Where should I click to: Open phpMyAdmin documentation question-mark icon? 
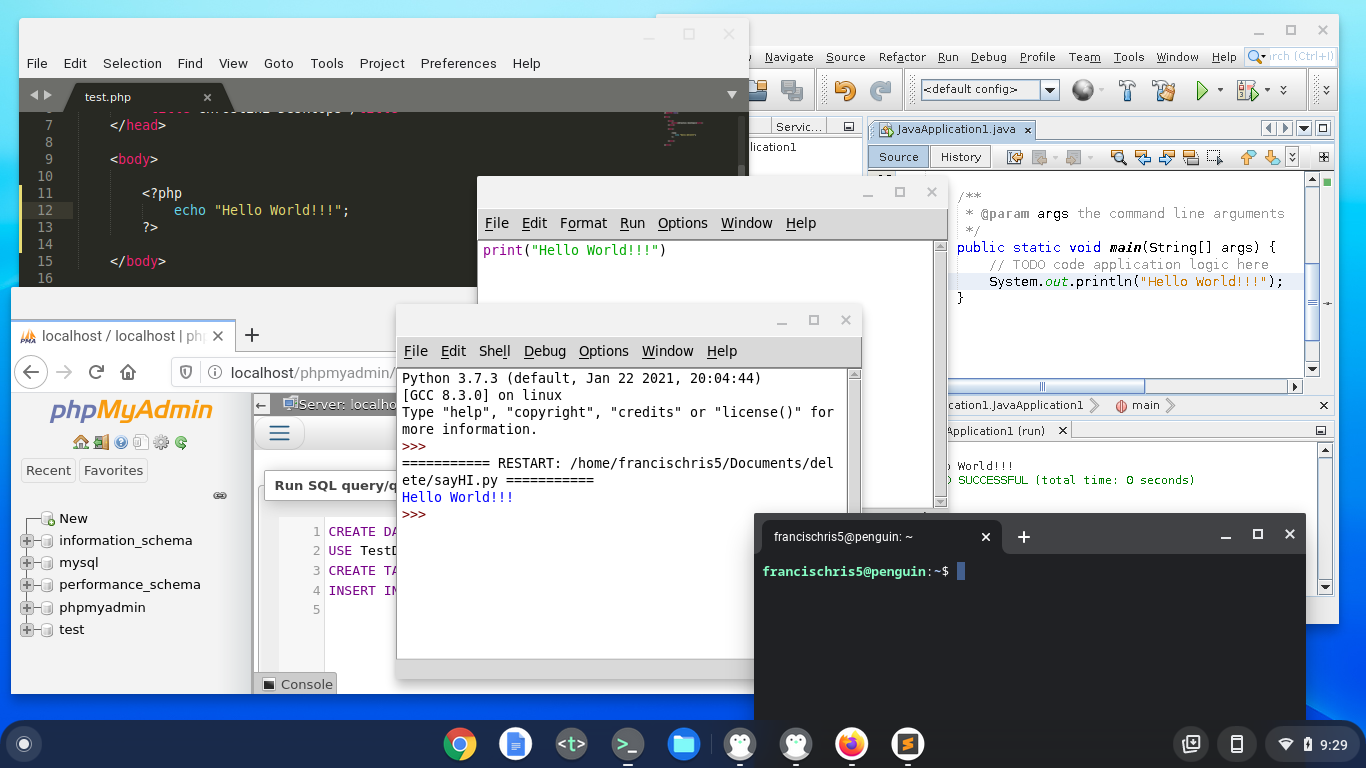point(121,442)
